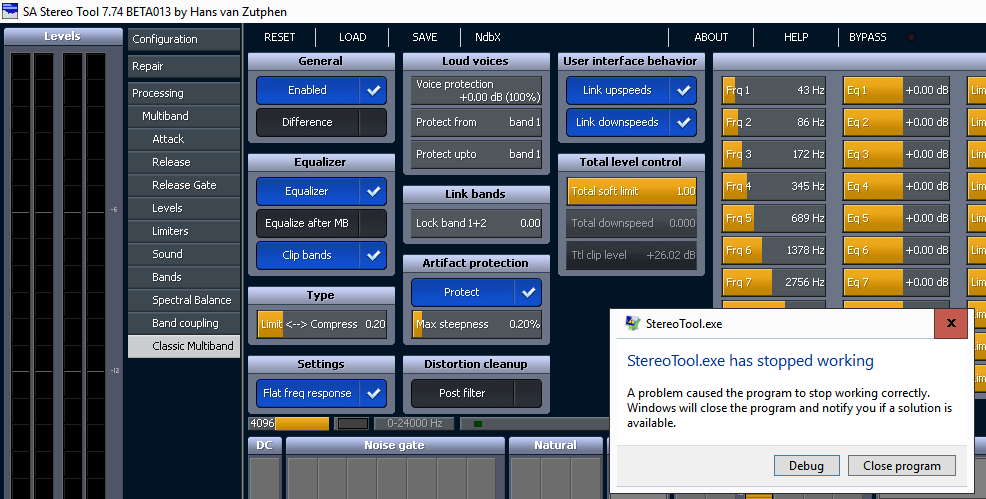The width and height of the screenshot is (986, 499).
Task: Click RESET in the top menu
Action: [x=279, y=37]
